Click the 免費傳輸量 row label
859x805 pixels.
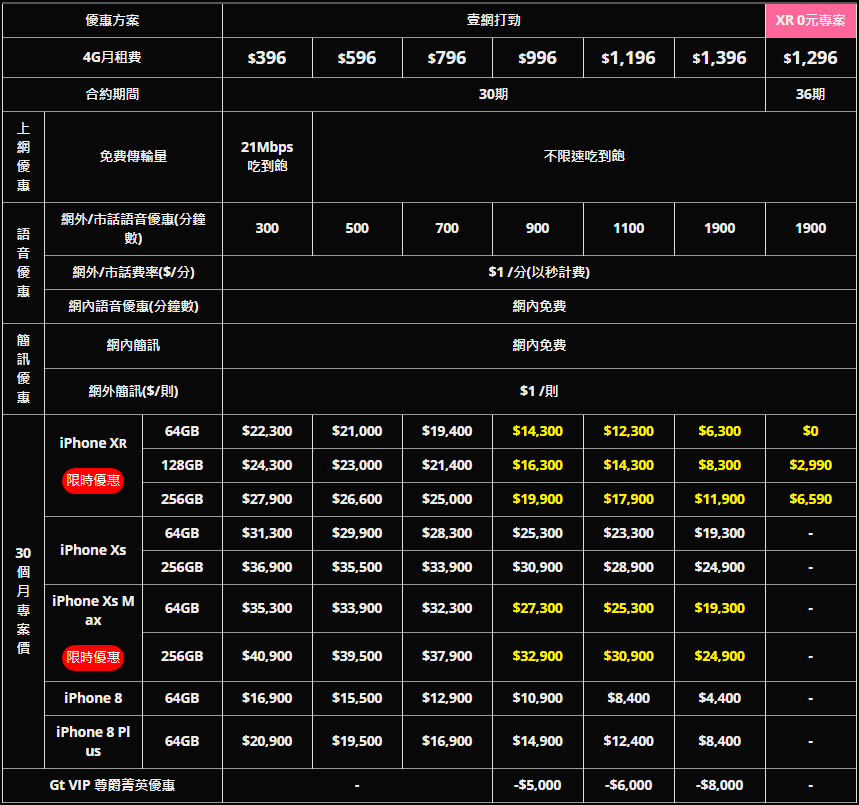coord(133,157)
